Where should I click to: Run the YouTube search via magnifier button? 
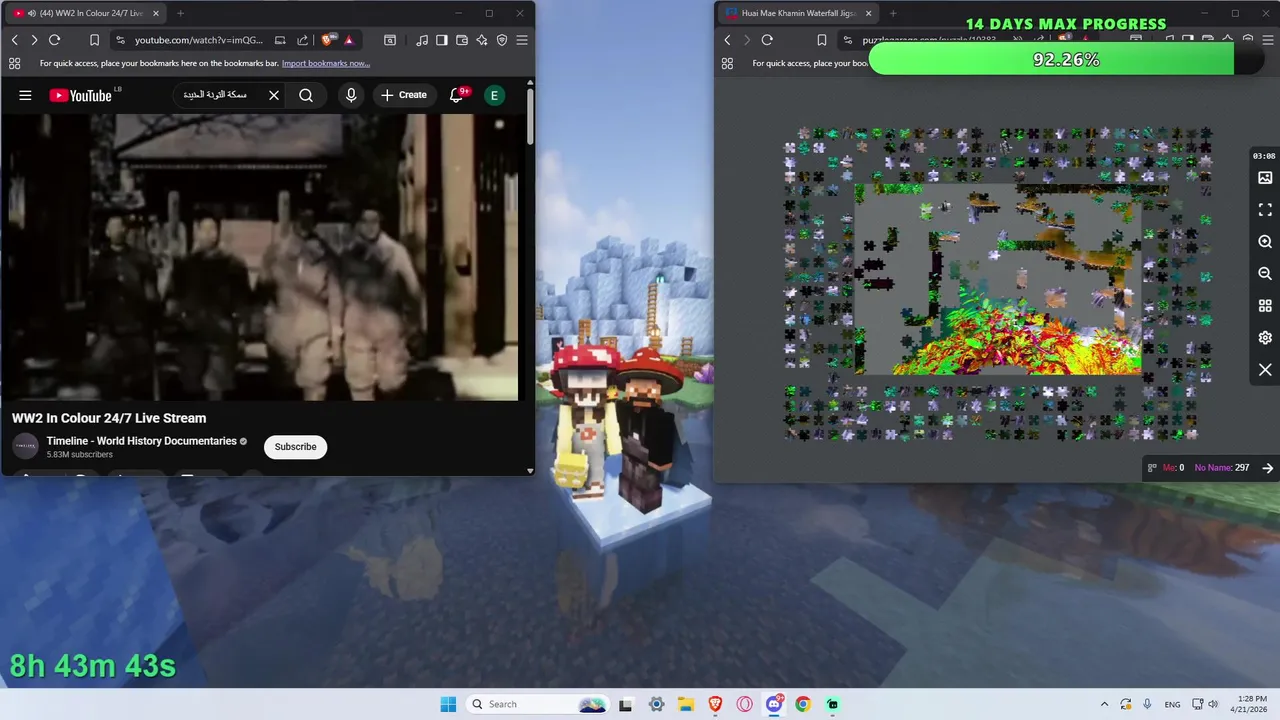tap(306, 95)
